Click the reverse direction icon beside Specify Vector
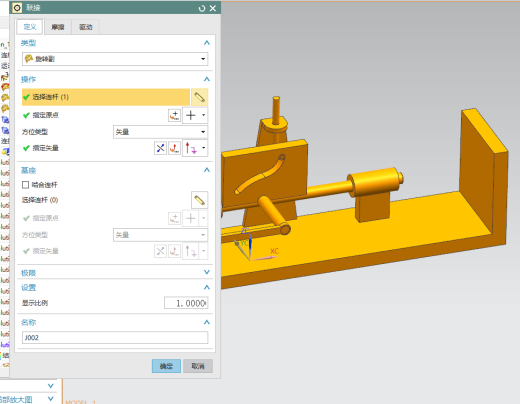Viewport: 520px width, 404px height. coord(160,148)
